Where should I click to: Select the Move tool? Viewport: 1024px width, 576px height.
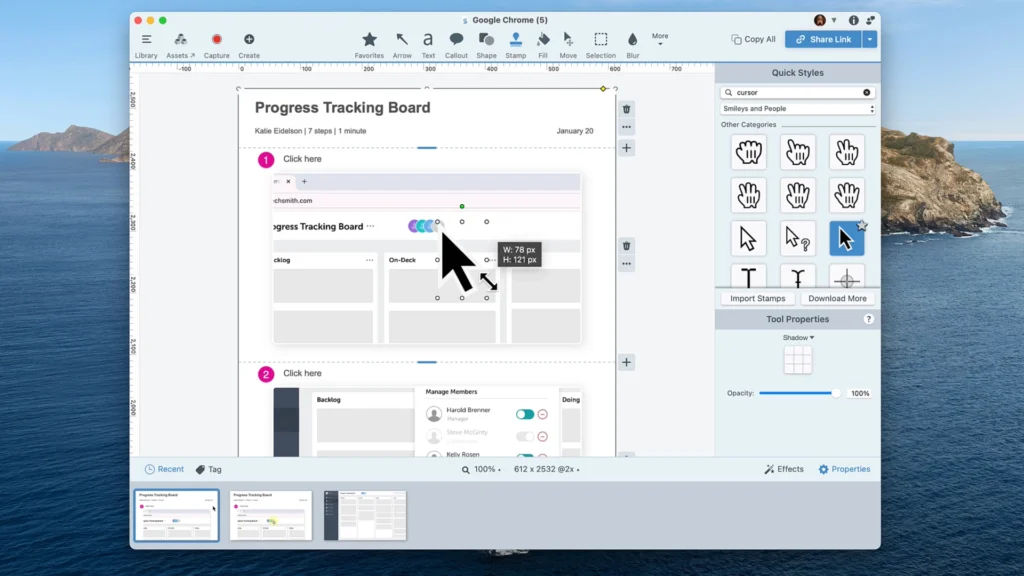click(568, 46)
